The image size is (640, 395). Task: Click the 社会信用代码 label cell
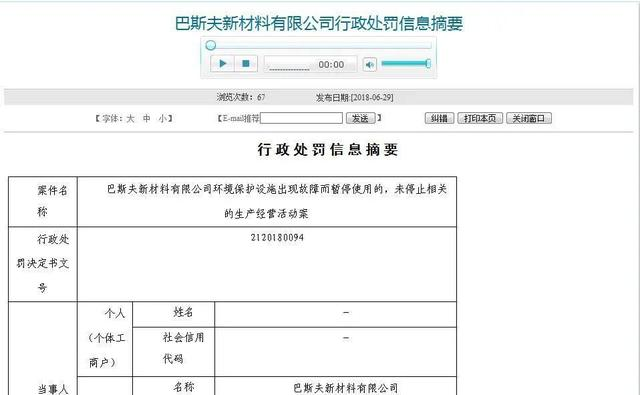[174, 352]
